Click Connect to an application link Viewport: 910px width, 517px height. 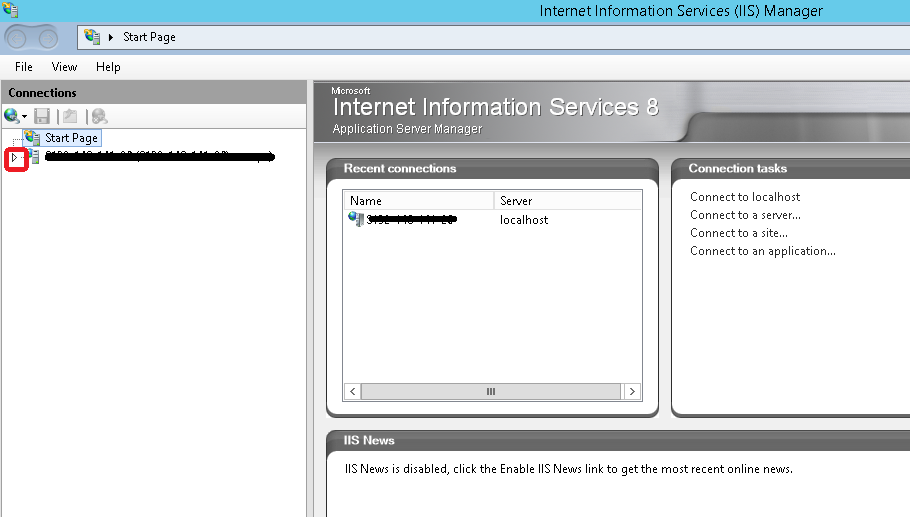763,251
